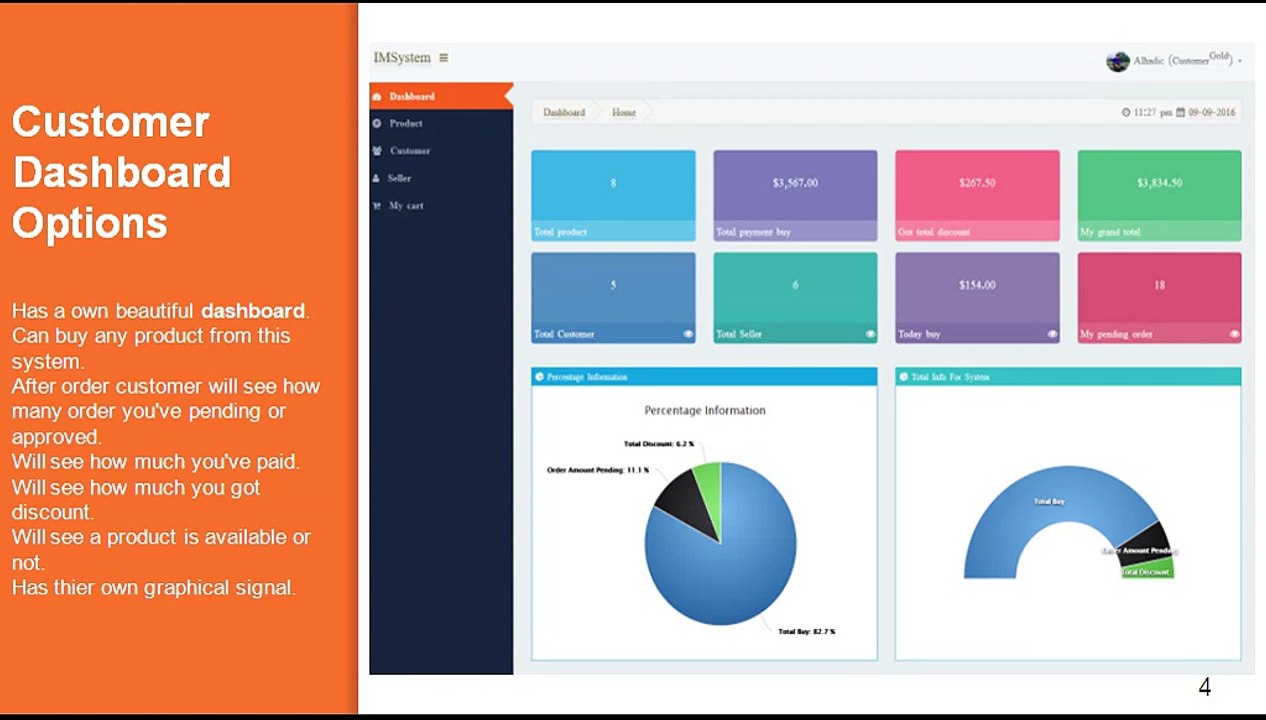1266x720 pixels.
Task: Click the Seller person icon in sidebar
Action: point(376,178)
